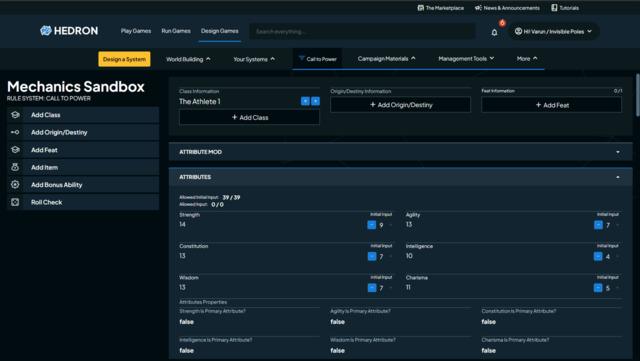640x361 pixels.
Task: Click the Add Origin/Destiny sidebar icon
Action: coord(15,132)
